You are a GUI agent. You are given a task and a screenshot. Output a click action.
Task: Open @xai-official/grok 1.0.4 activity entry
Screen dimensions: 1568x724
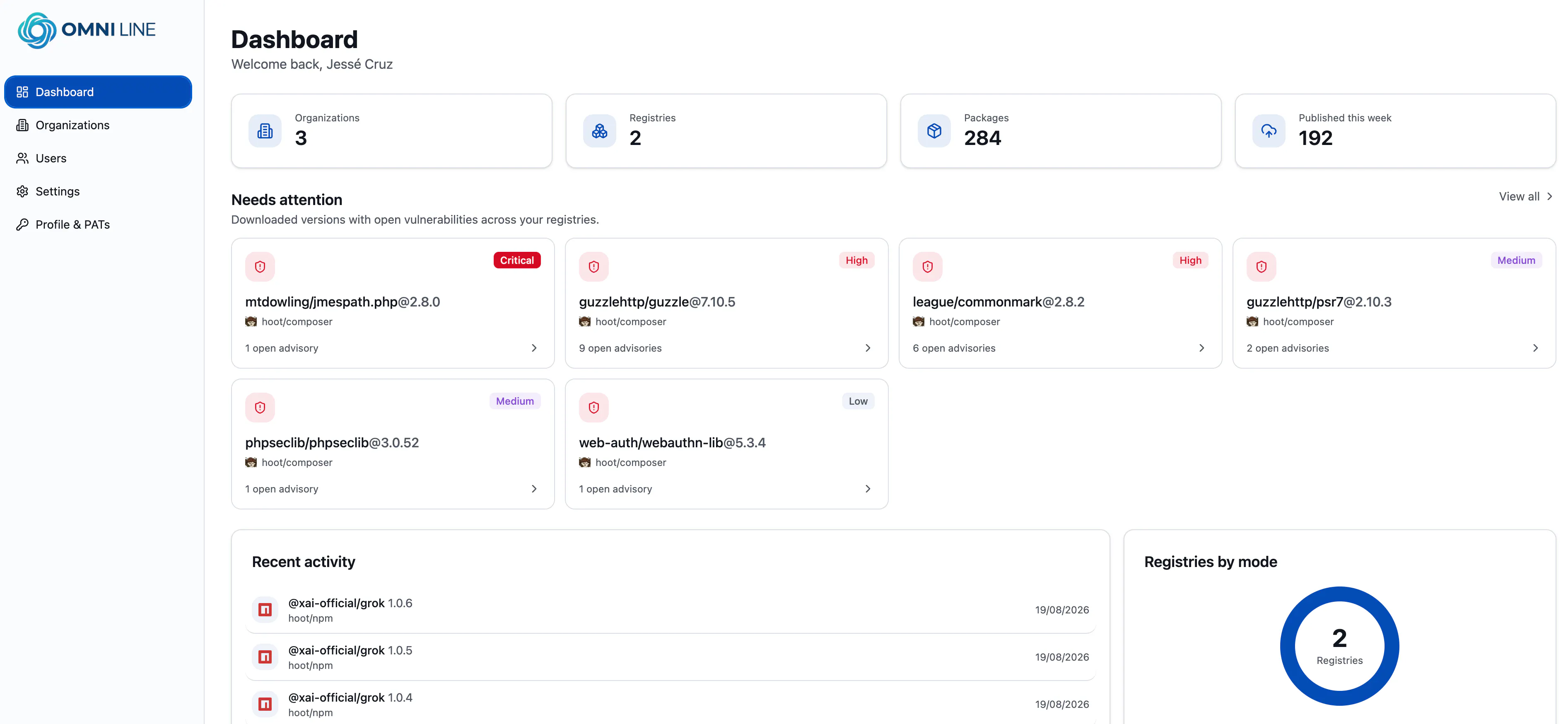pos(670,704)
